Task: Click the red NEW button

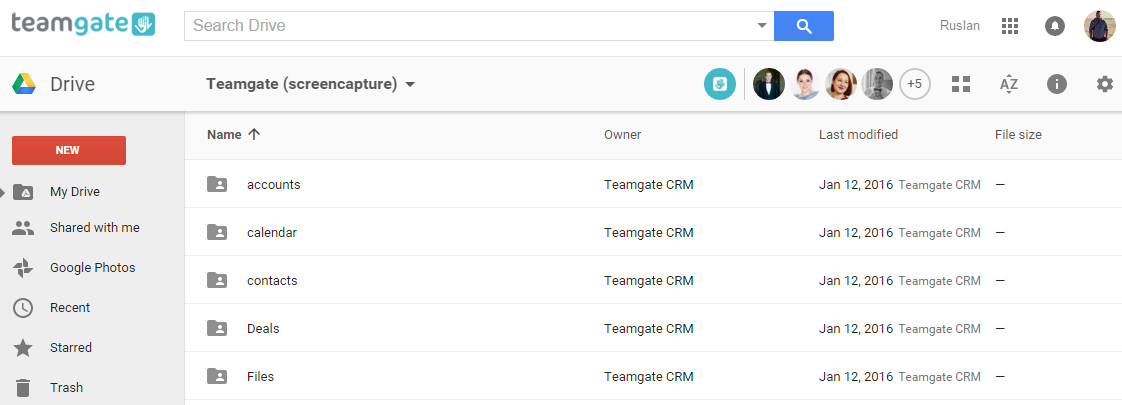Action: [x=69, y=150]
